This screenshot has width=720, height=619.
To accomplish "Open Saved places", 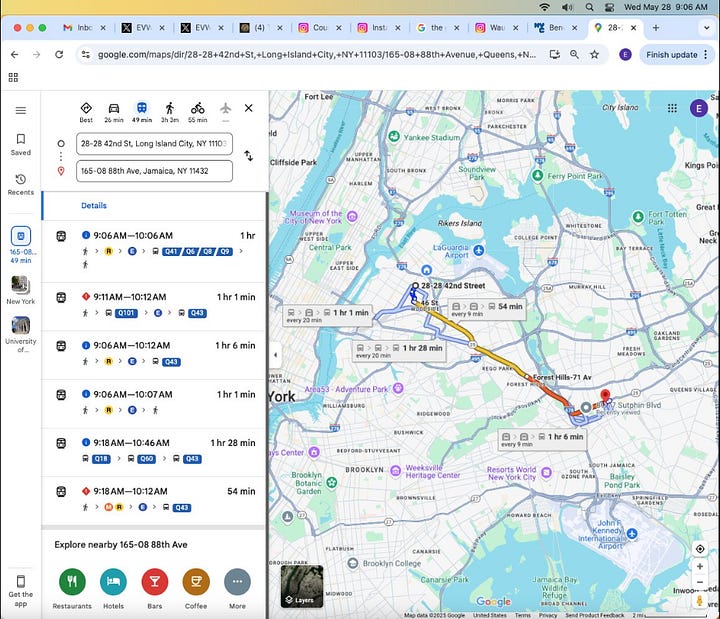I will [21, 145].
